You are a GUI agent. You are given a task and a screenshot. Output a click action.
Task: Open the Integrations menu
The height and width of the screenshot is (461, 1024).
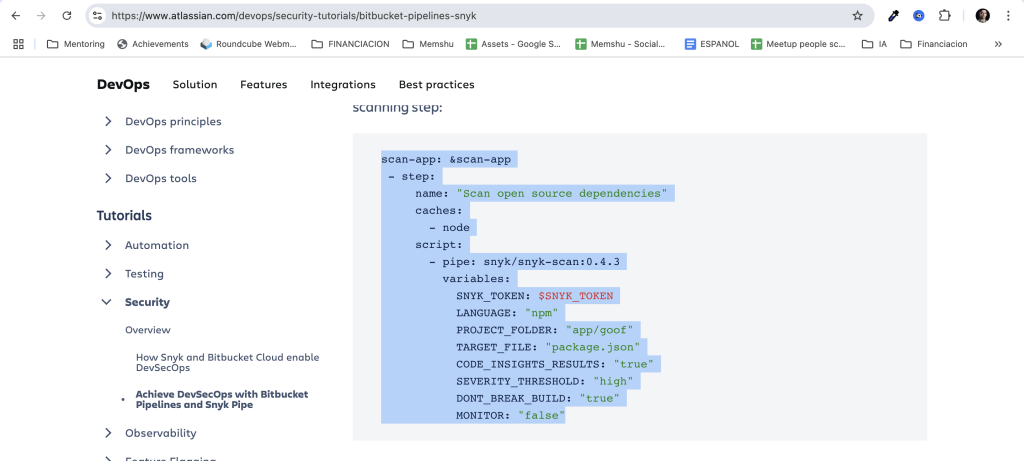pos(343,84)
